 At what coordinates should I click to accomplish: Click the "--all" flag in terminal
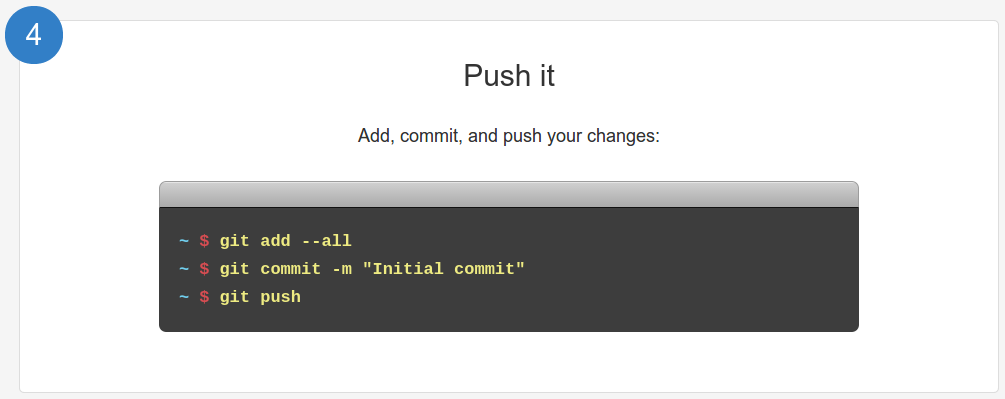[327, 241]
